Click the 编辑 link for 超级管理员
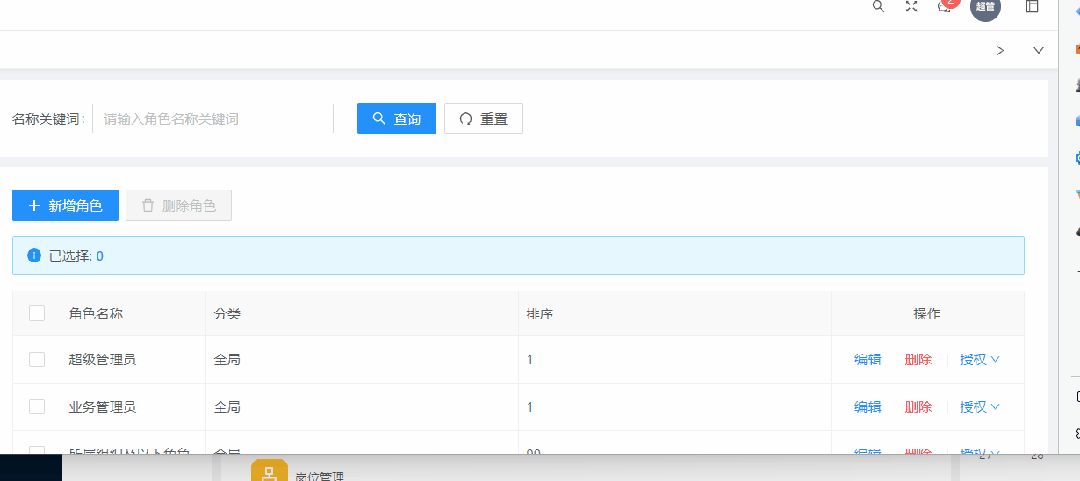Viewport: 1080px width, 481px height. click(x=867, y=359)
